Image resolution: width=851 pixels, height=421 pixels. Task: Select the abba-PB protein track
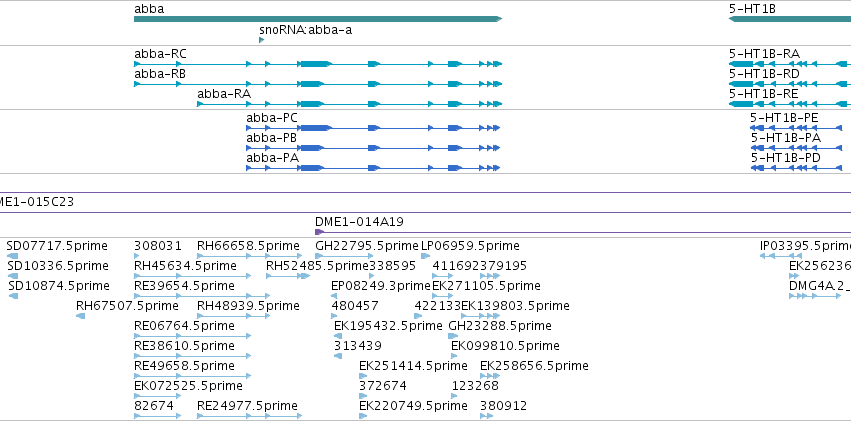(373, 148)
